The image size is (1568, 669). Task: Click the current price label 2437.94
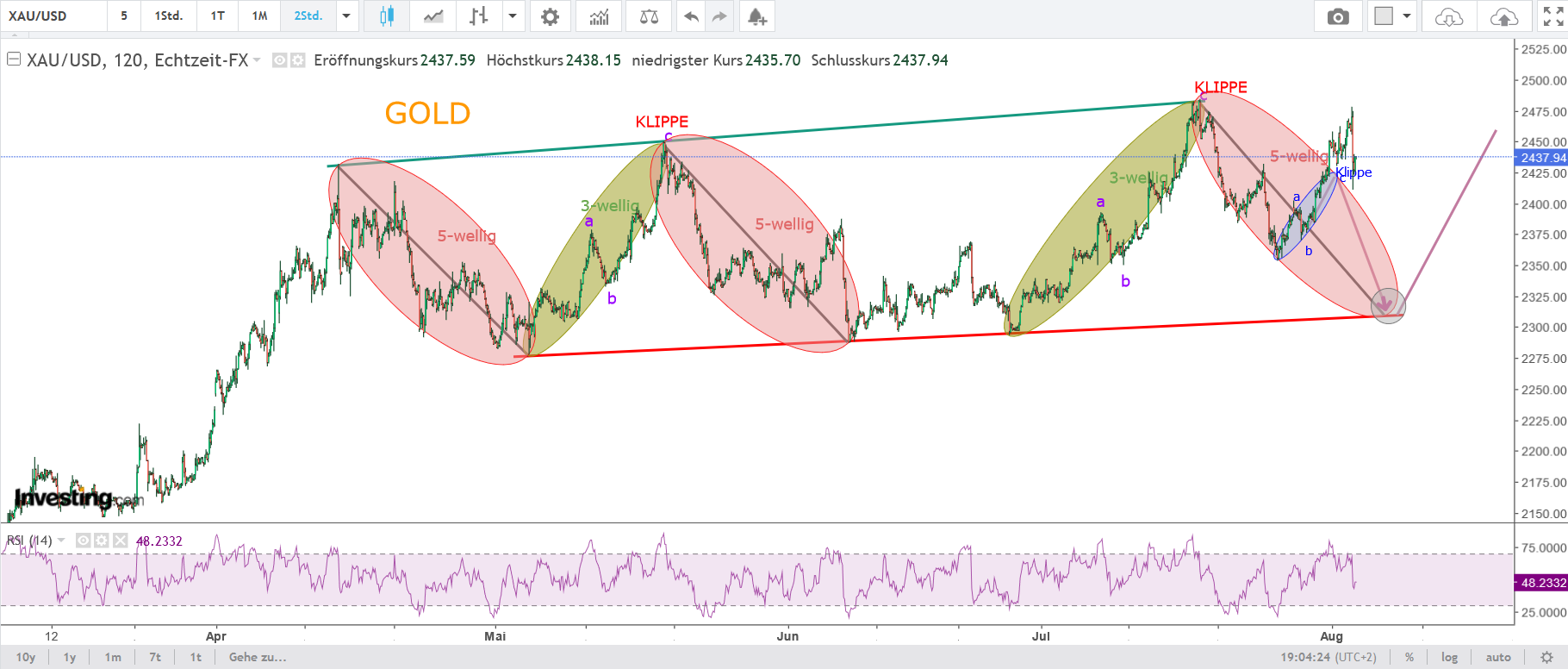coord(1542,158)
